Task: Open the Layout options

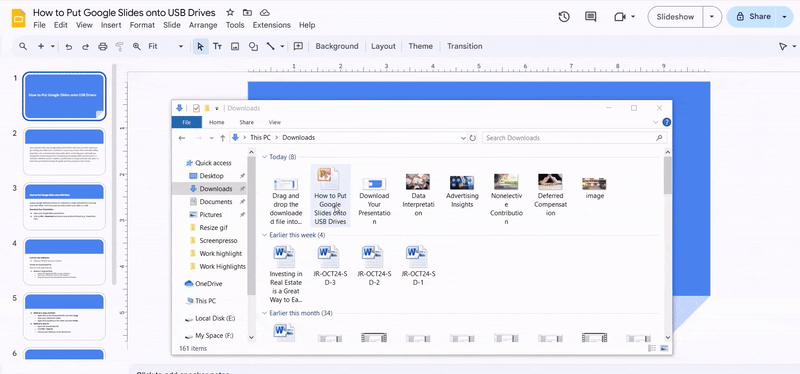Action: click(383, 46)
